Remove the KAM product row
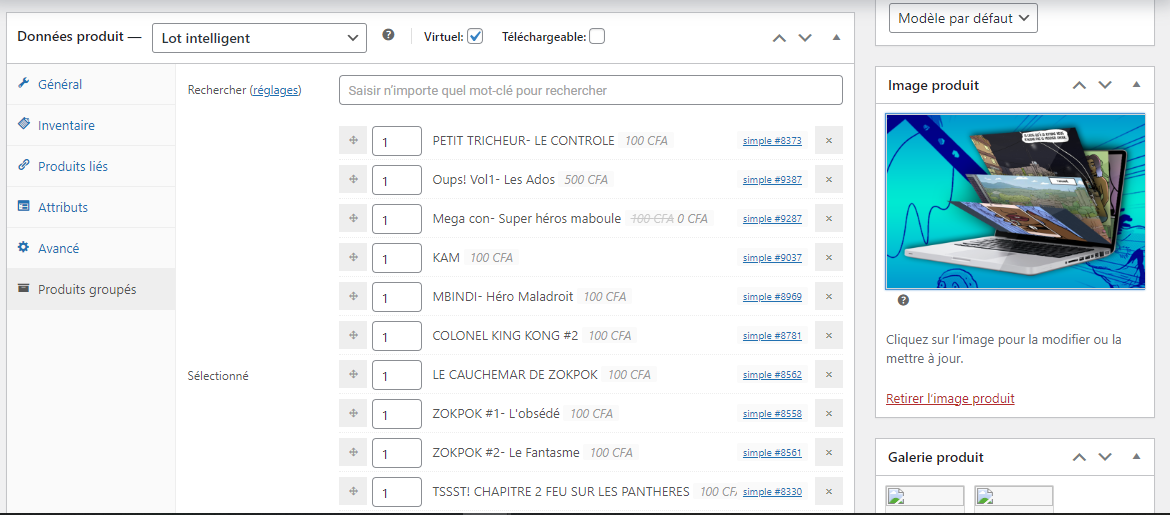 click(x=828, y=258)
